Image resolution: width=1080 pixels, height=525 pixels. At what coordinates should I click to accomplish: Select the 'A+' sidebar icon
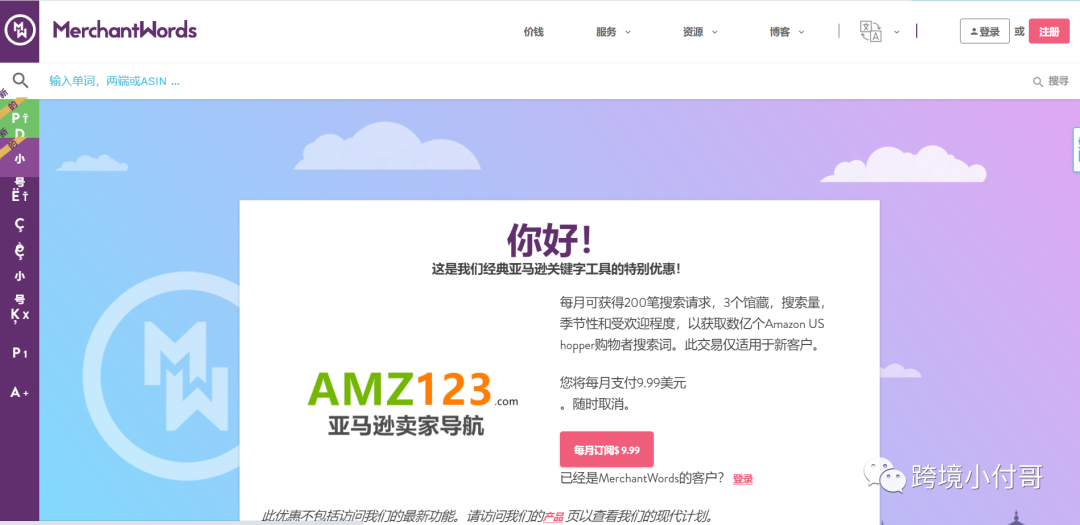pyautogui.click(x=19, y=392)
